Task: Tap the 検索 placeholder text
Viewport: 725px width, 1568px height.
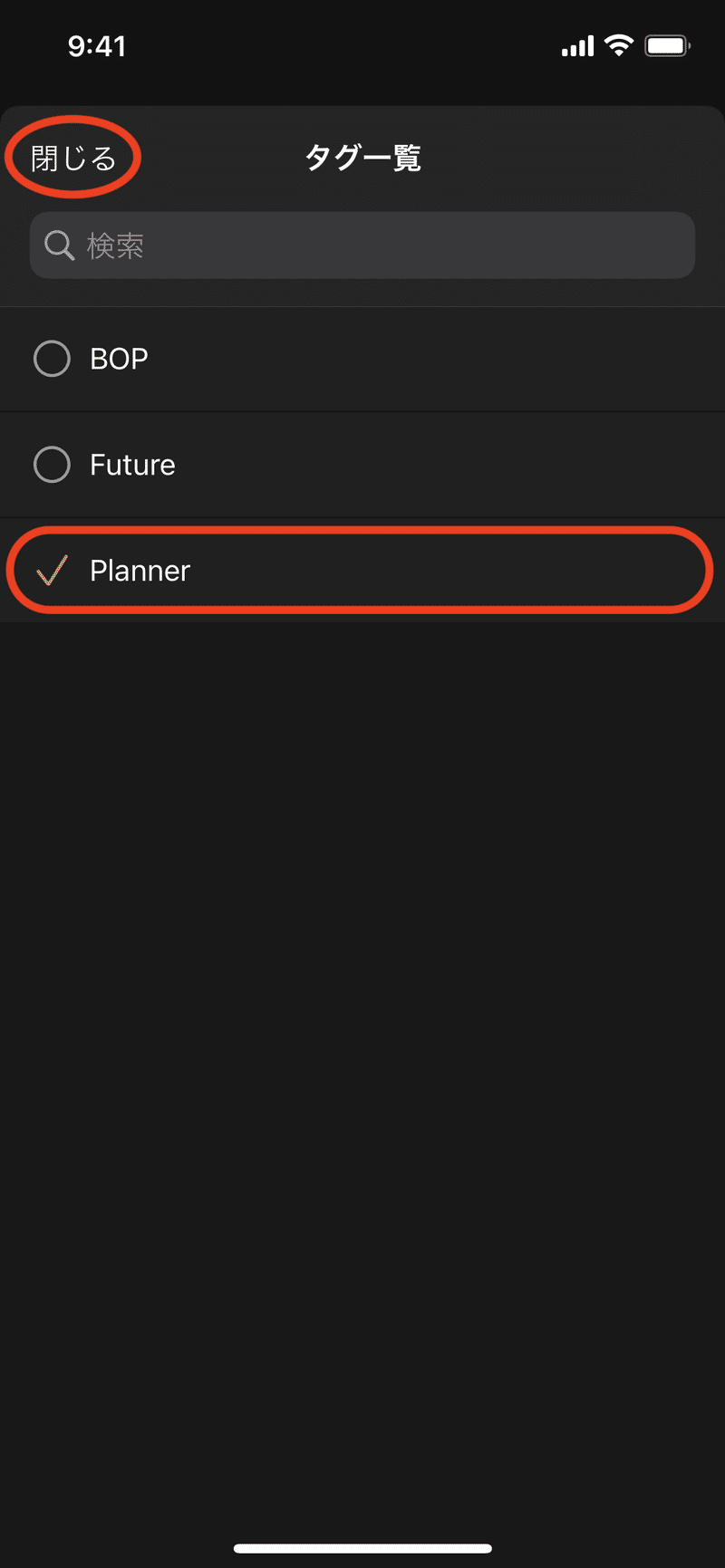Action: pyautogui.click(x=115, y=245)
